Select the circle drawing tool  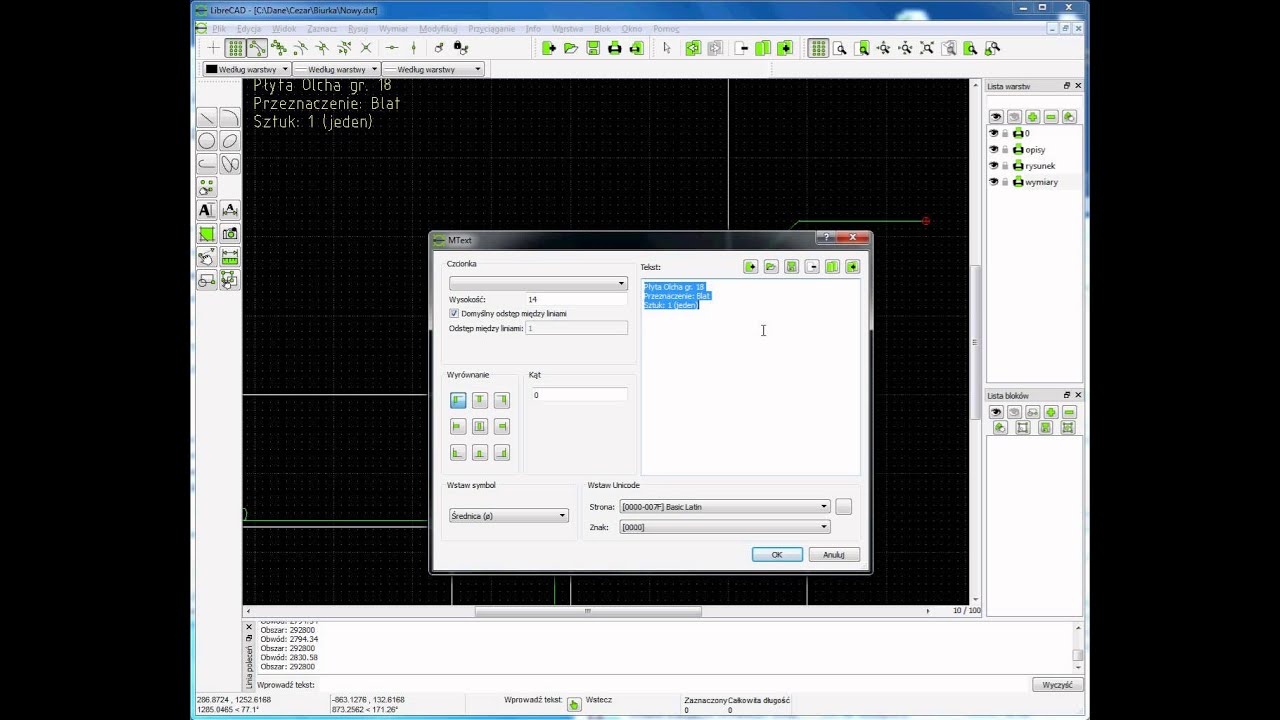click(207, 141)
